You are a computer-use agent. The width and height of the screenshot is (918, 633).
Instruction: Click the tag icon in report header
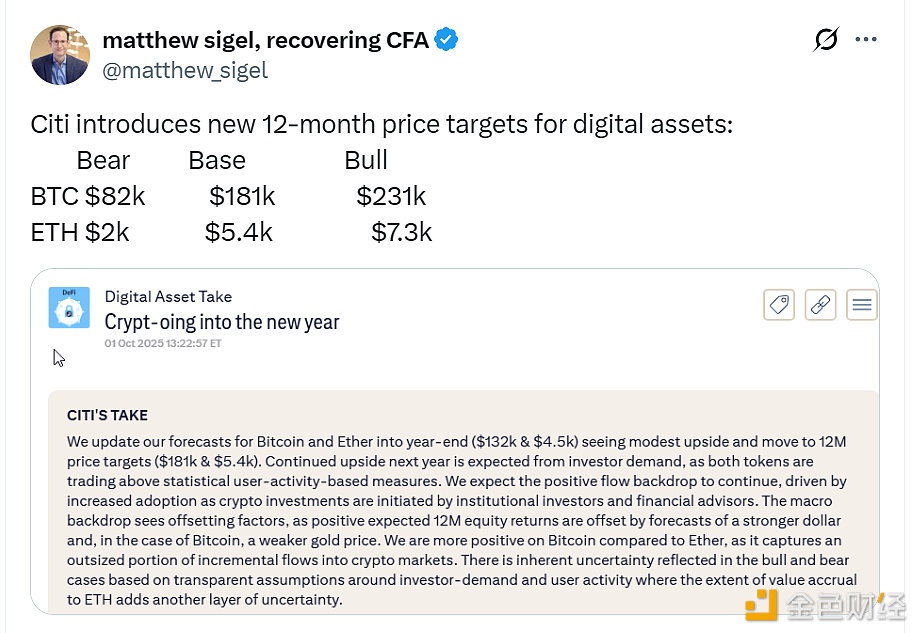tap(779, 305)
